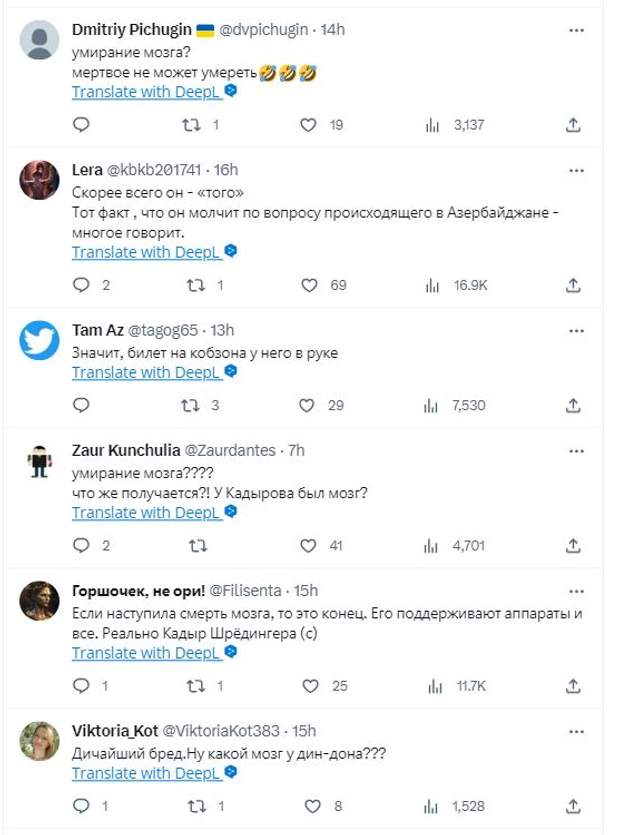Open more options on Dmitriy Pichugin's tweet
This screenshot has height=835, width=620.
point(575,31)
